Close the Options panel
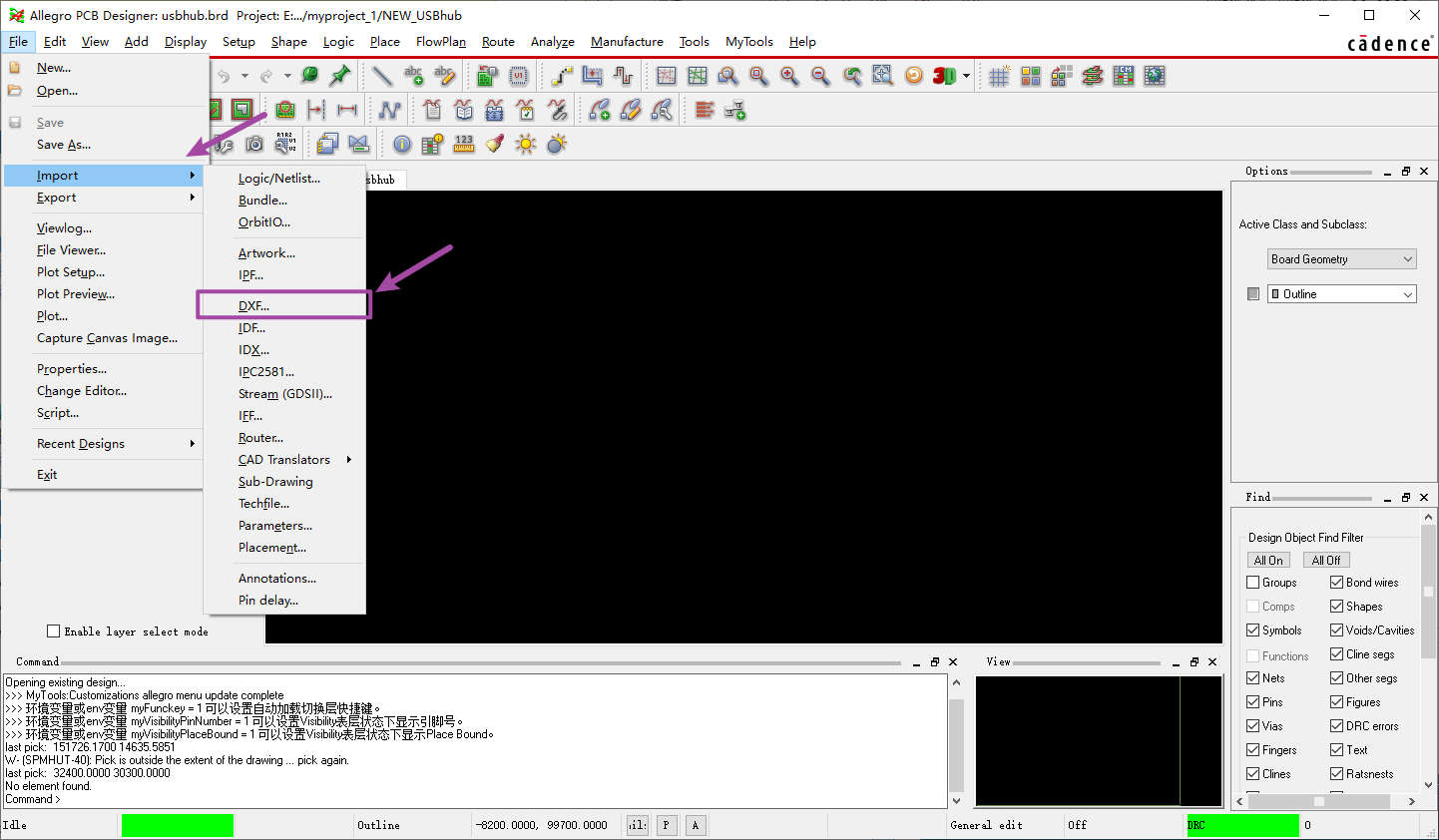Viewport: 1439px width, 840px height. [1424, 172]
